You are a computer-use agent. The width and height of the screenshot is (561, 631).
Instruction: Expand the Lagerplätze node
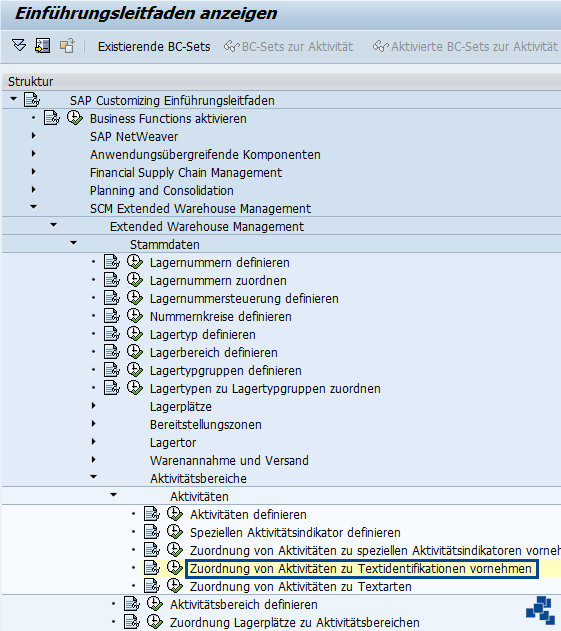point(94,406)
